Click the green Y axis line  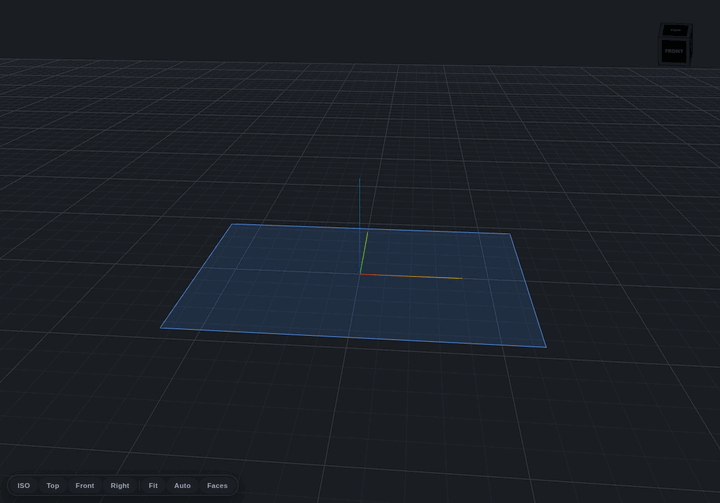(x=364, y=253)
